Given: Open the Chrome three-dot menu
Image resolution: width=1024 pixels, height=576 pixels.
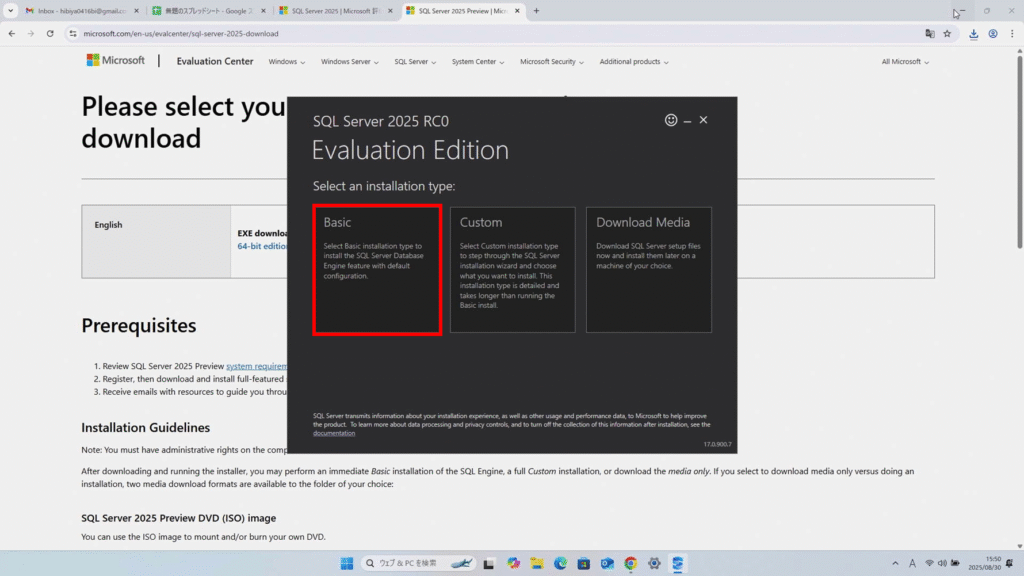Looking at the screenshot, I should pos(1012,34).
